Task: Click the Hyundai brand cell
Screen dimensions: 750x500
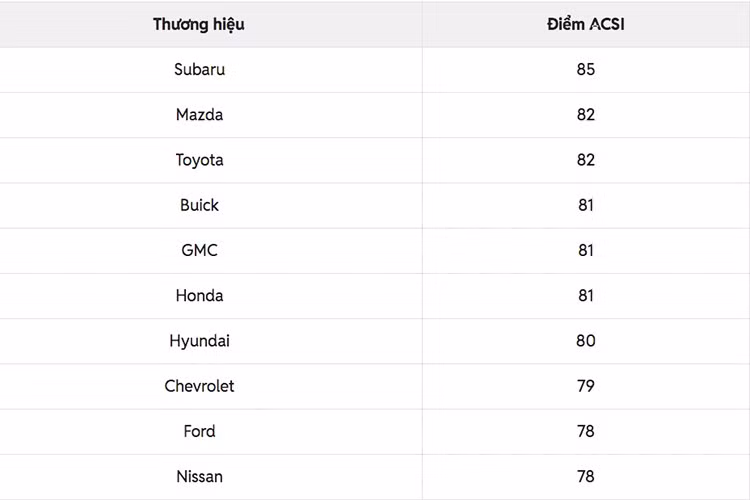Action: [x=199, y=341]
